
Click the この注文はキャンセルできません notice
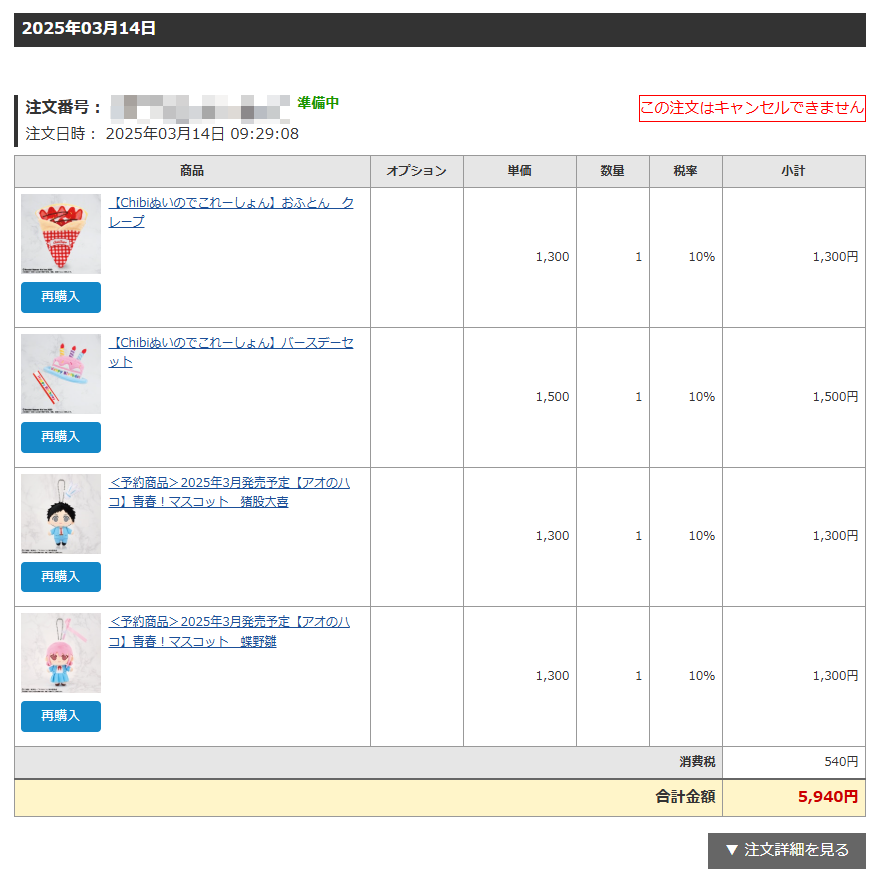(752, 108)
